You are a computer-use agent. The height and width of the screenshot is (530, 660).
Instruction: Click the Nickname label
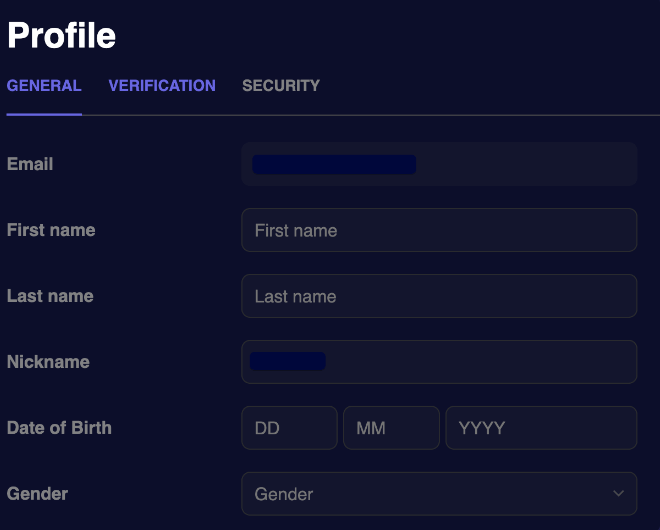48,362
